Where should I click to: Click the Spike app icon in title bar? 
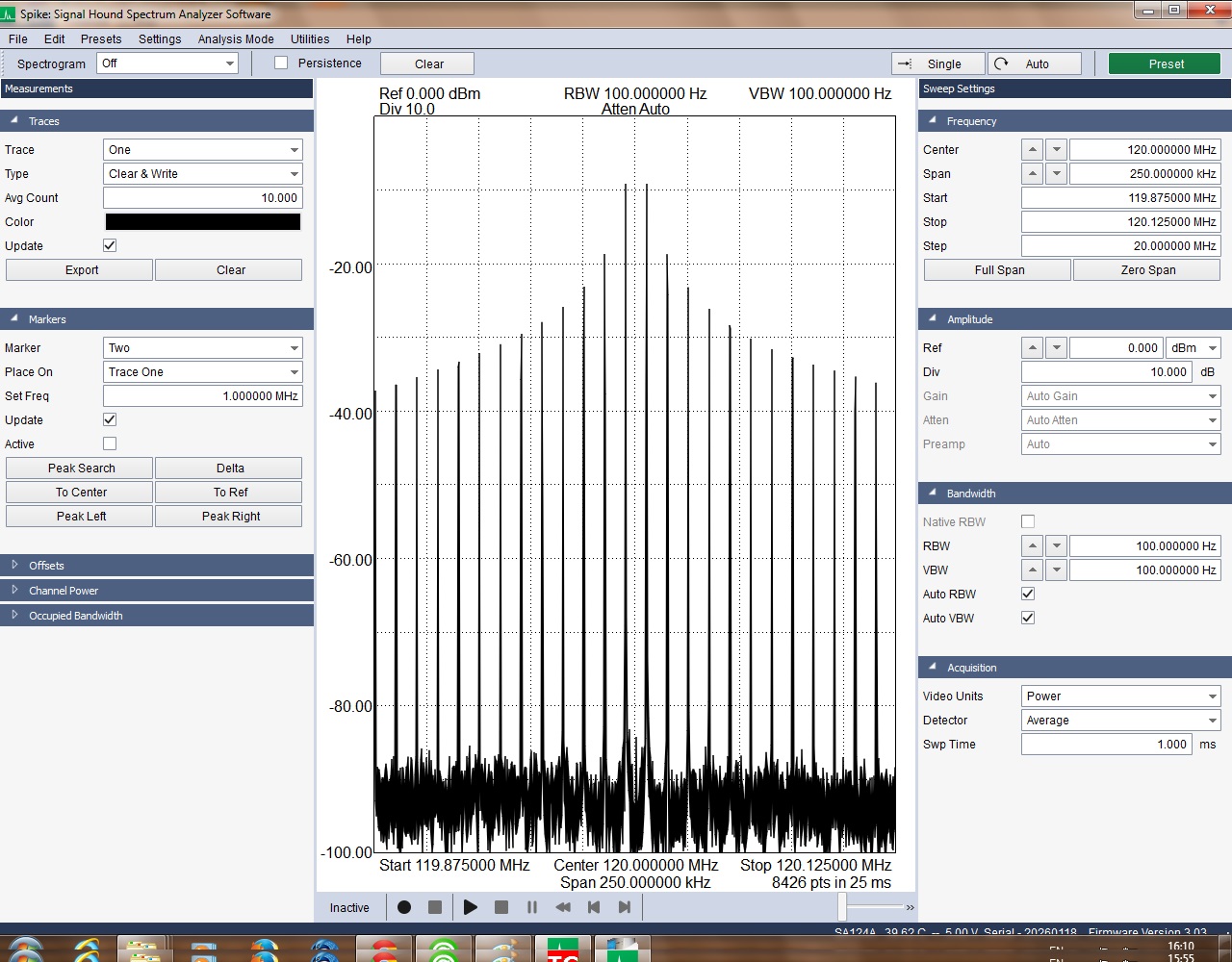9,14
